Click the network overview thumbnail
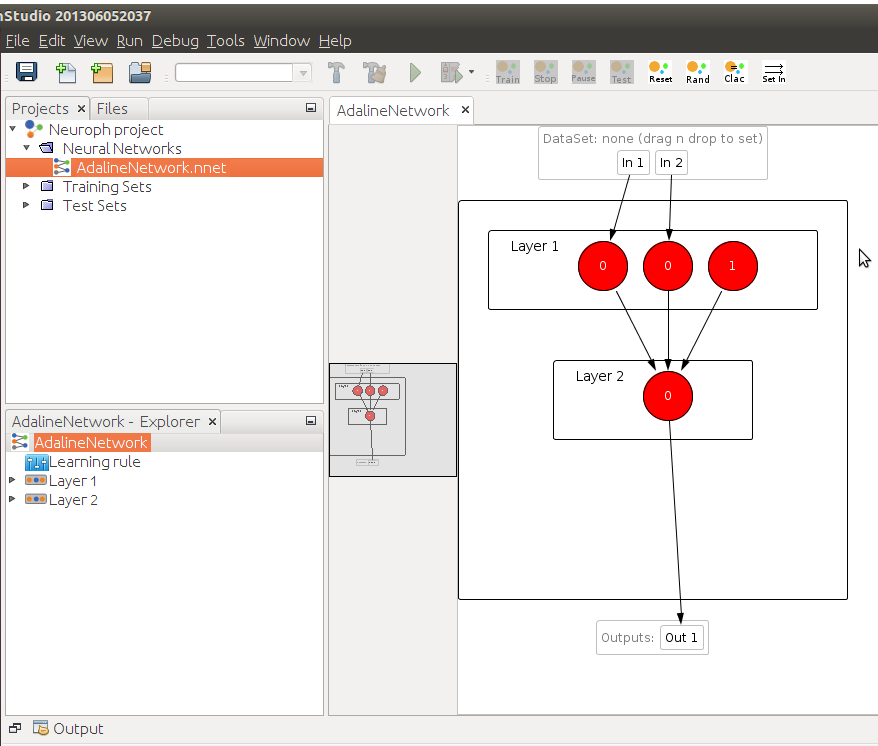The height and width of the screenshot is (746, 878). tap(393, 419)
